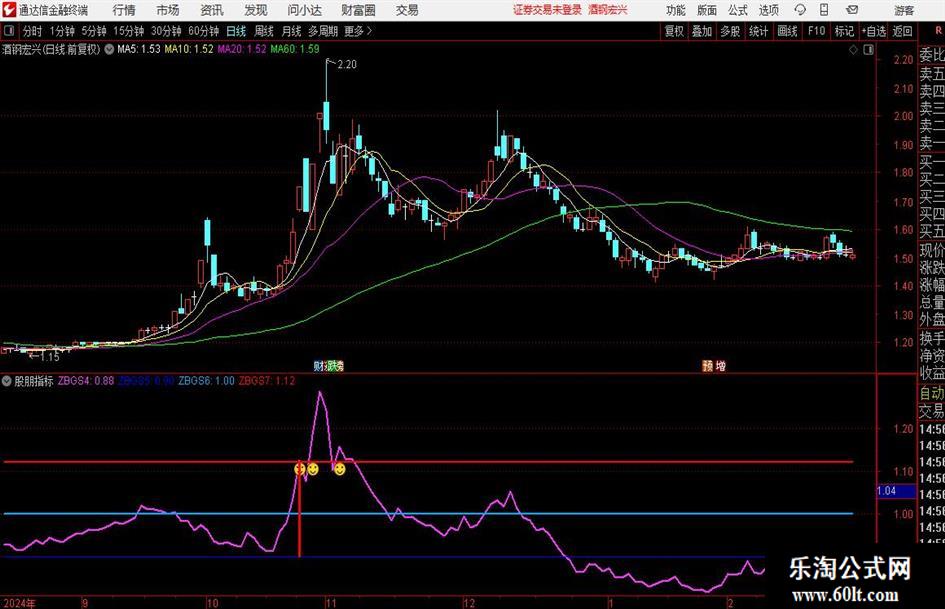The height and width of the screenshot is (609, 945).
Task: Expand main chart indicator dropdown arrow
Action: tap(109, 49)
